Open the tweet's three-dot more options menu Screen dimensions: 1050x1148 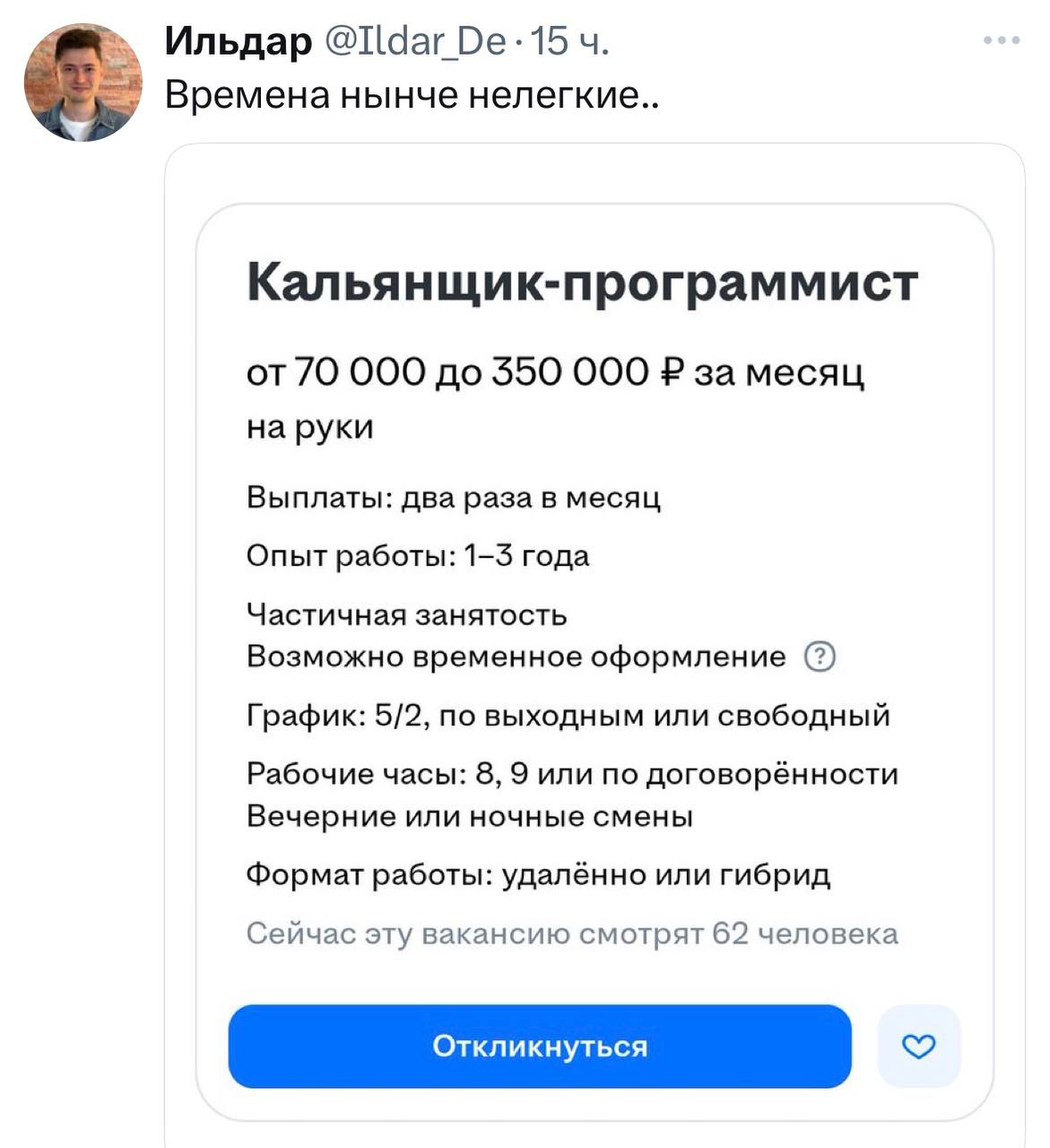1002,40
